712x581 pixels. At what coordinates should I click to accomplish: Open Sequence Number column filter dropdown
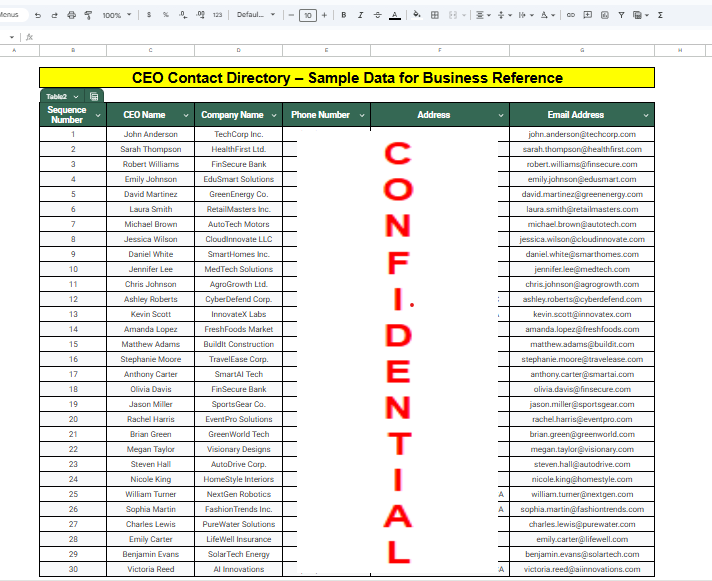[98, 116]
